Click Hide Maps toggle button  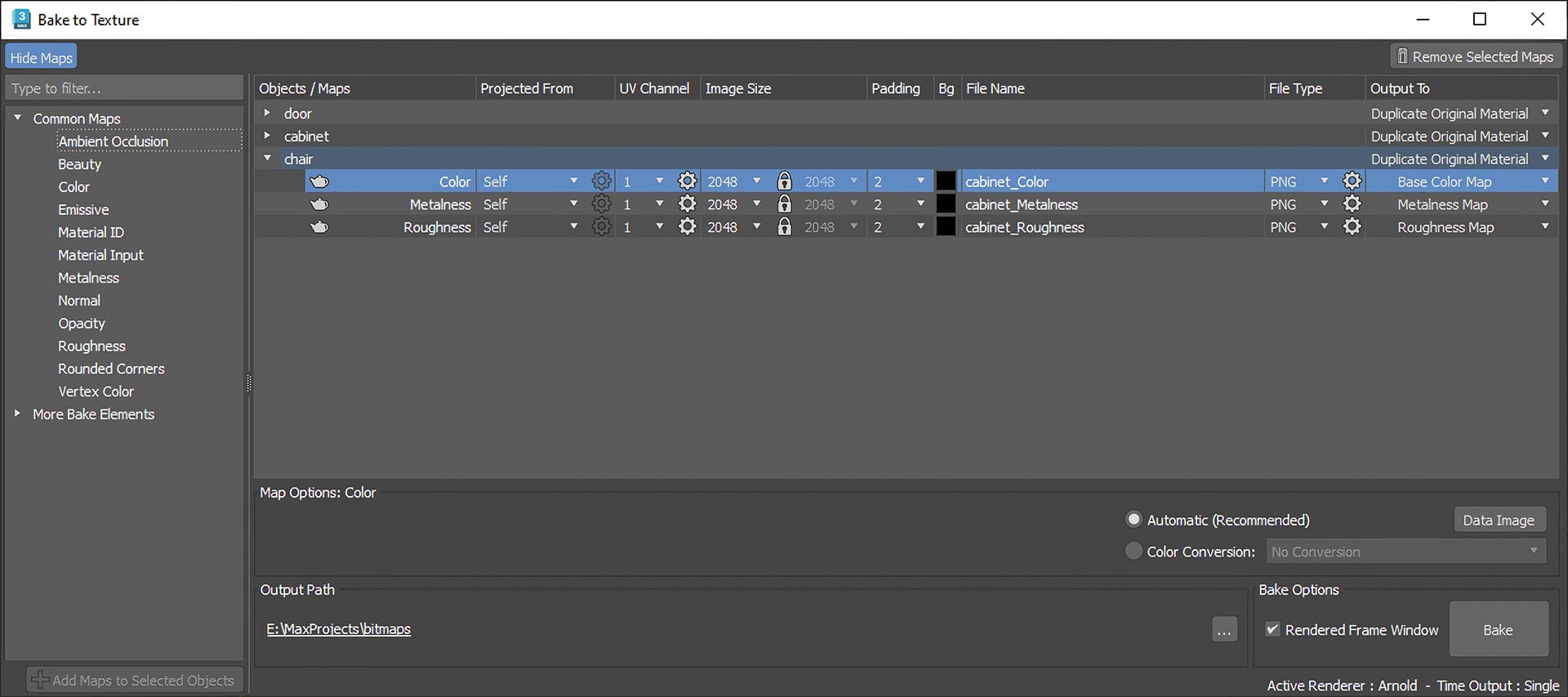tap(42, 57)
